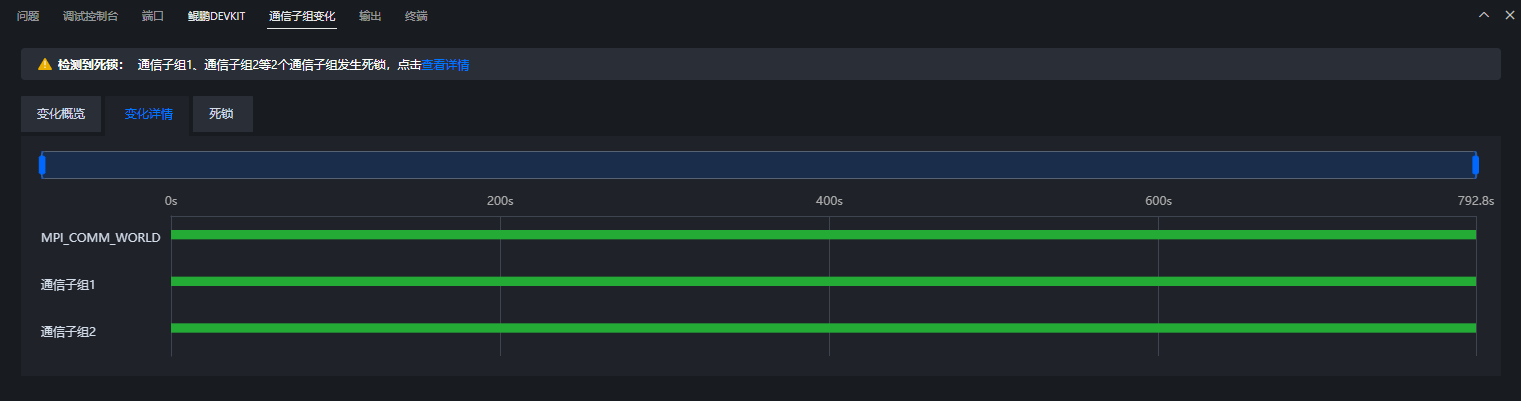Switch to the 变化概览 tab

click(x=61, y=114)
